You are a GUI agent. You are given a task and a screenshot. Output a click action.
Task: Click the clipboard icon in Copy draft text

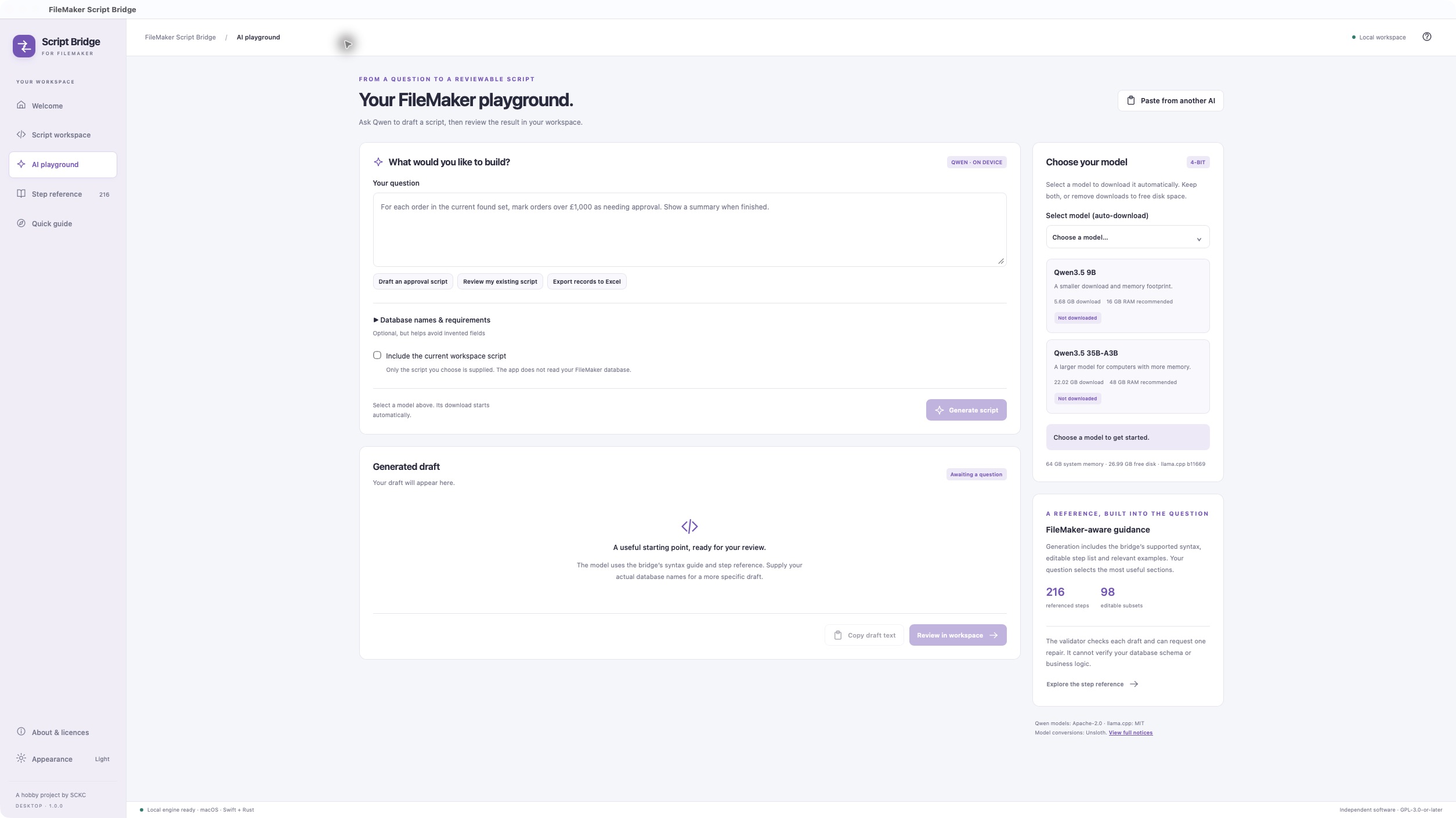pyautogui.click(x=838, y=635)
